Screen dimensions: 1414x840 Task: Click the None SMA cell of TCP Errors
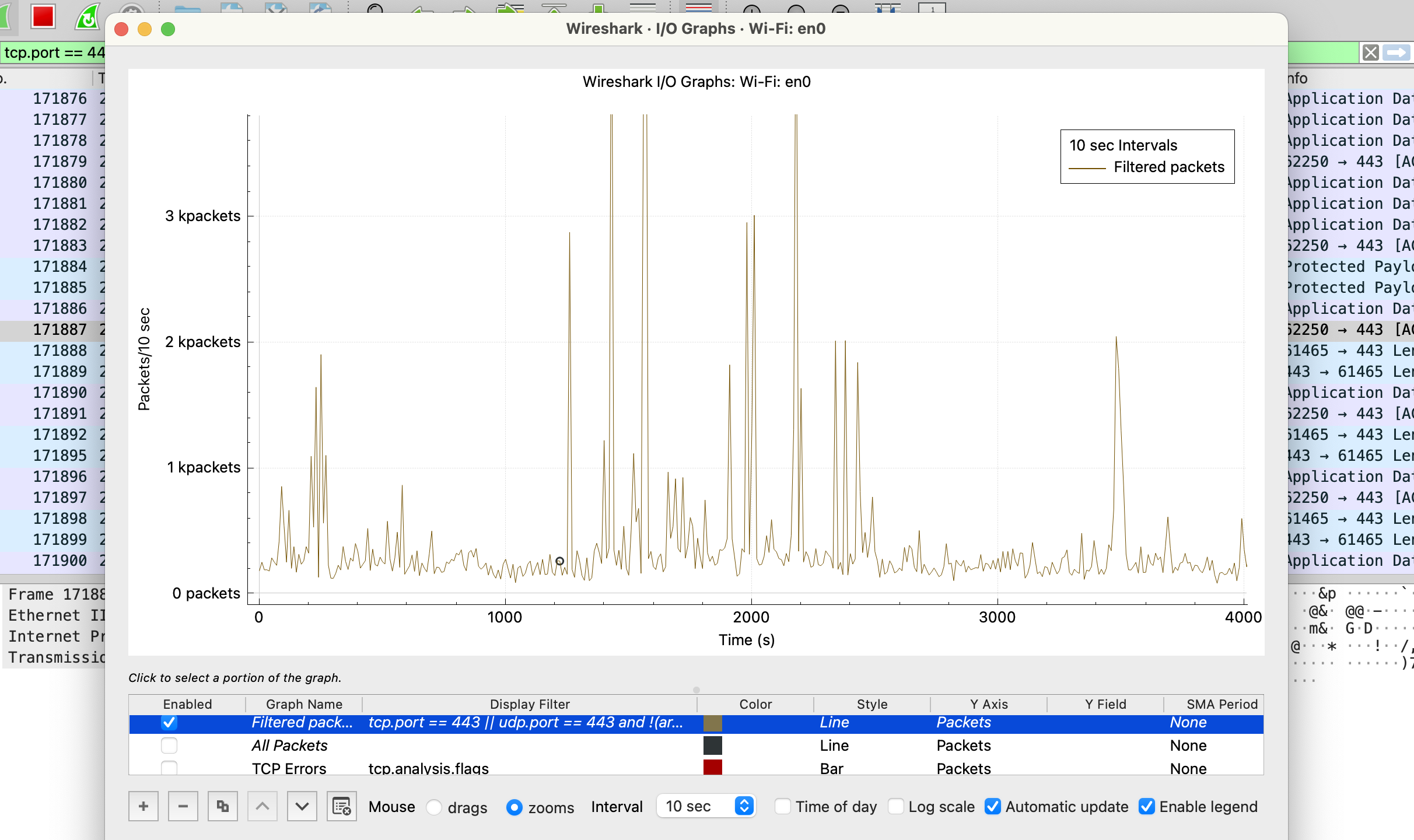[1188, 768]
